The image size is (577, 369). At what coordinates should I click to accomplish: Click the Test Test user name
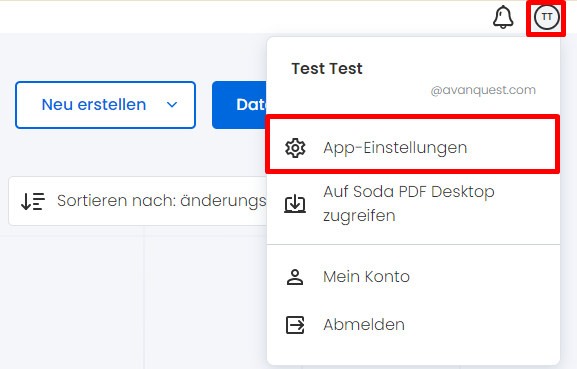coord(327,69)
